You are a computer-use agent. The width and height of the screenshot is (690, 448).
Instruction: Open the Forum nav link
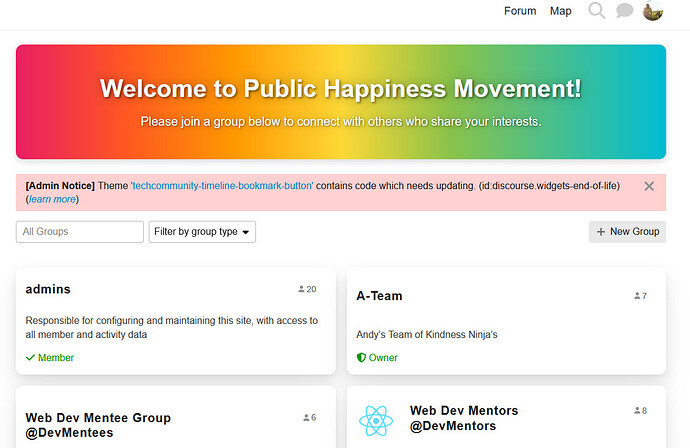[x=520, y=11]
